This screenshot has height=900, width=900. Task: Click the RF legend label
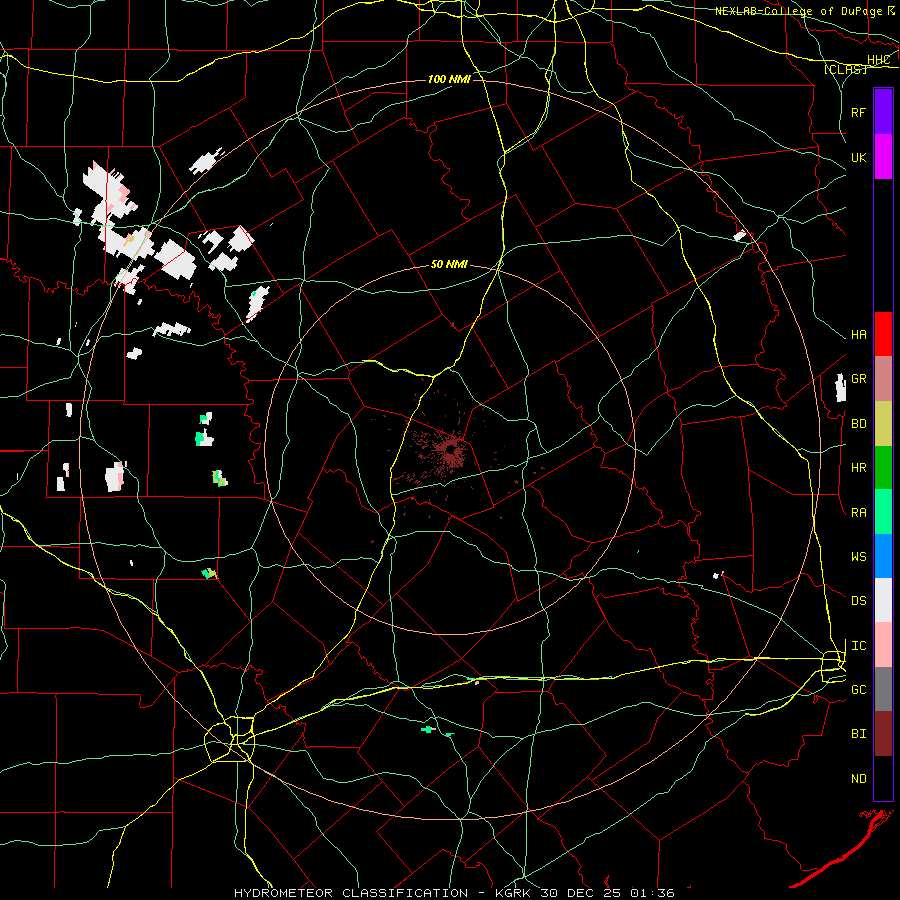pyautogui.click(x=858, y=112)
